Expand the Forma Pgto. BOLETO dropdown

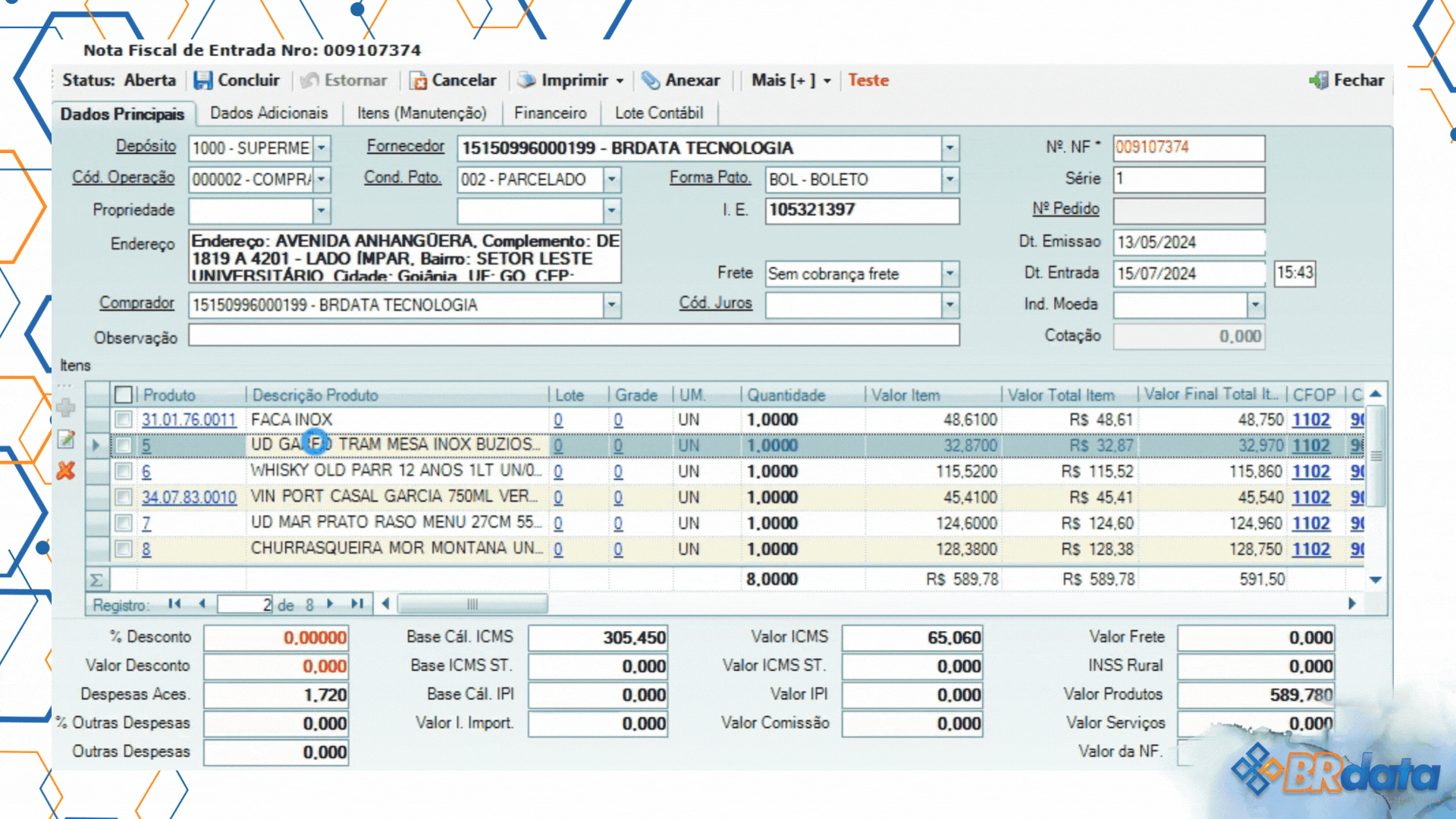[949, 180]
